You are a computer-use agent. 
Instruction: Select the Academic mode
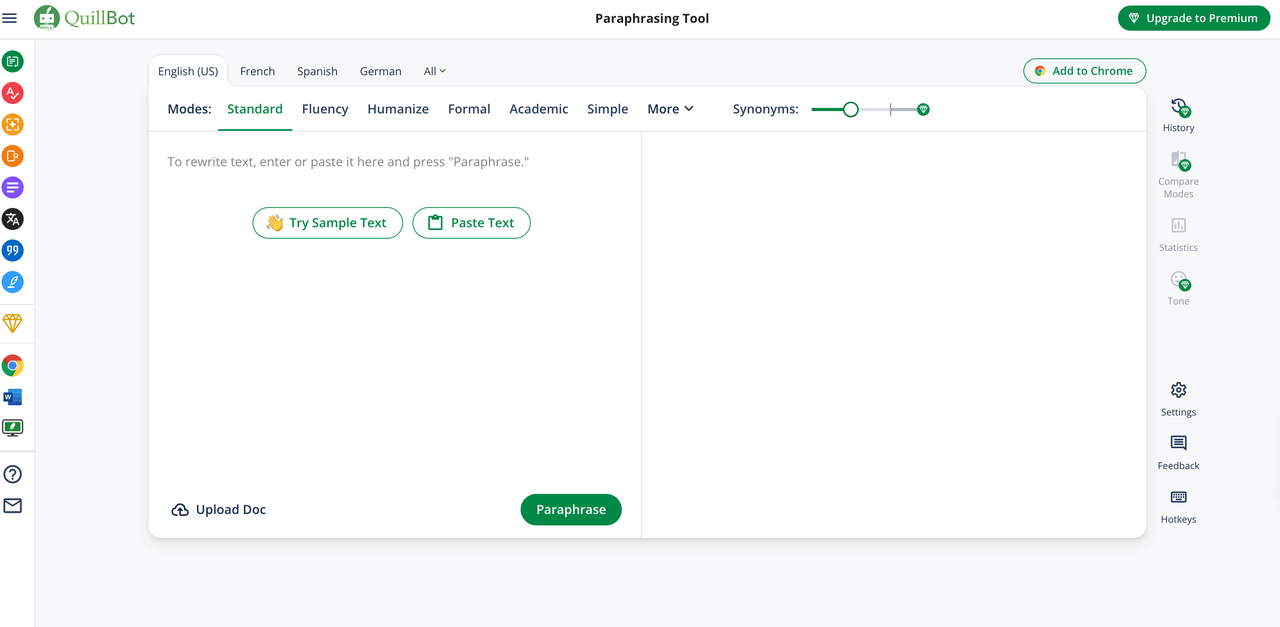[x=539, y=109]
